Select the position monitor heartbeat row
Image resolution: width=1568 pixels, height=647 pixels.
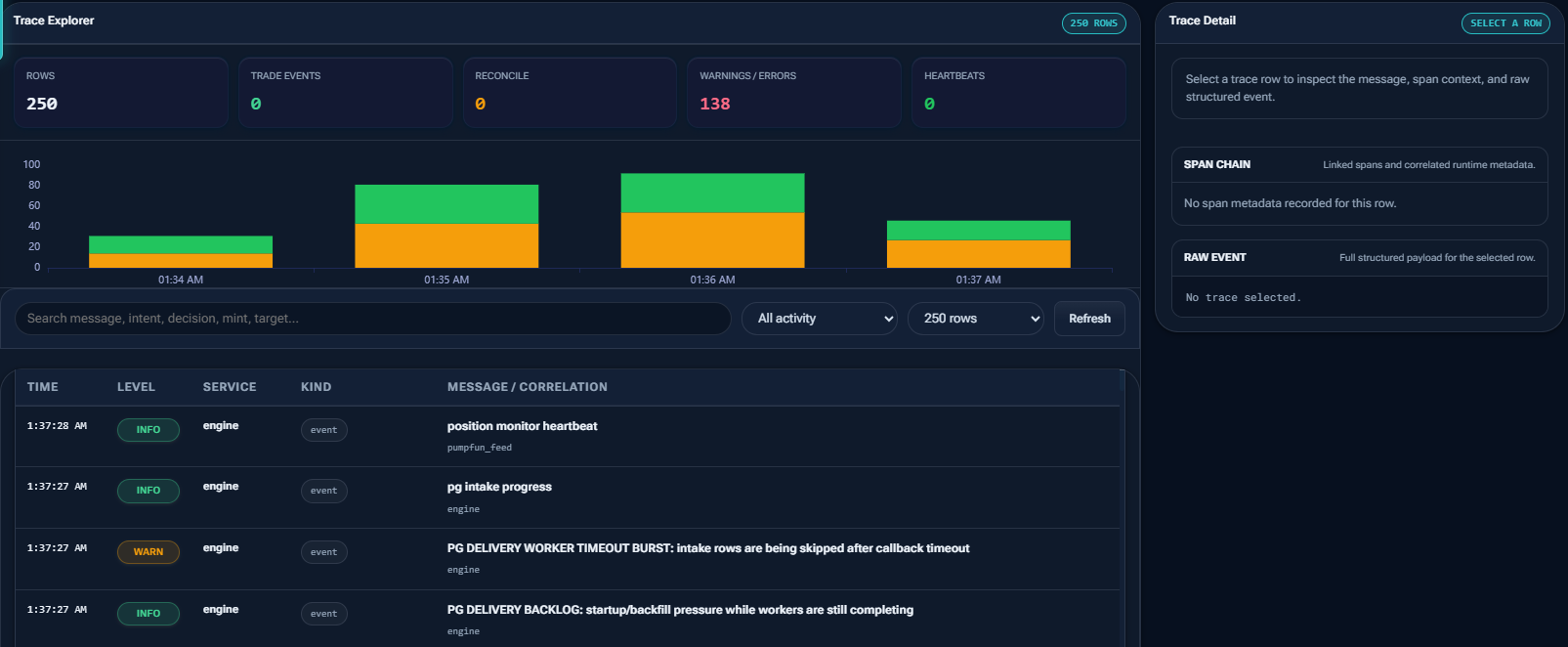click(x=567, y=436)
